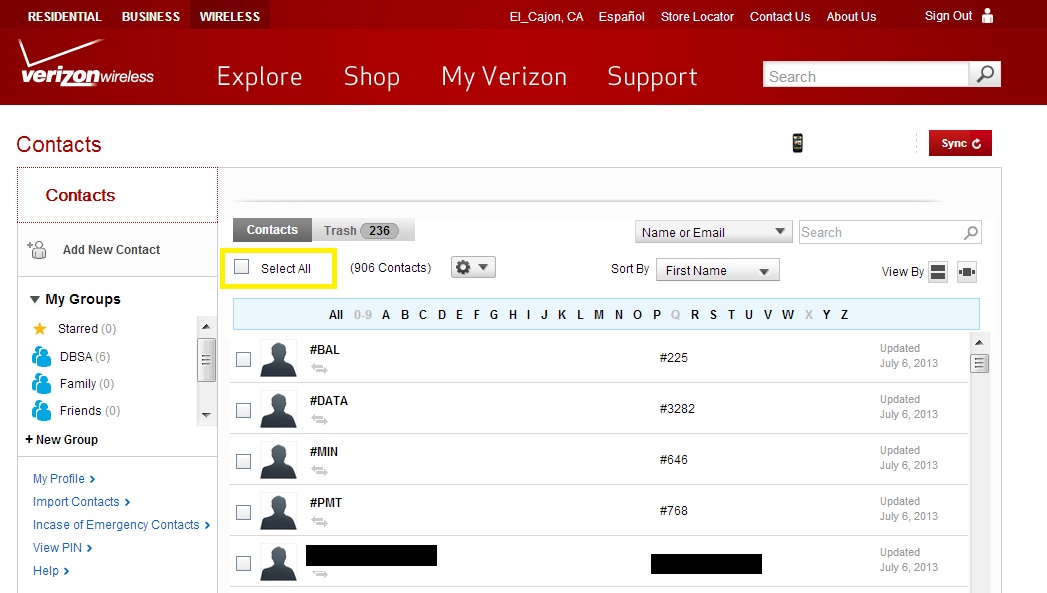This screenshot has width=1047, height=593.
Task: Tick the checkbox for #BAL contact
Action: 243,359
